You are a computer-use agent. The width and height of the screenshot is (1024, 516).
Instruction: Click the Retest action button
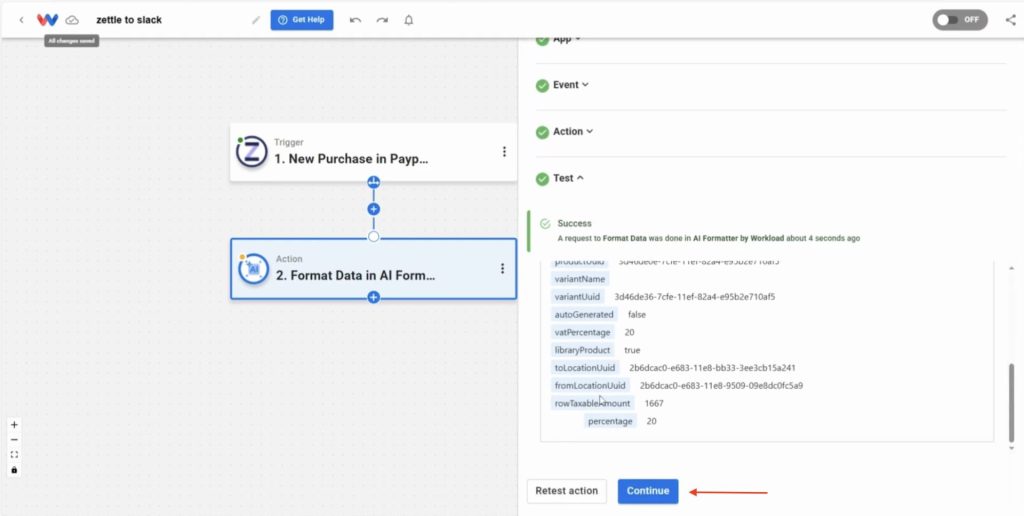(566, 491)
